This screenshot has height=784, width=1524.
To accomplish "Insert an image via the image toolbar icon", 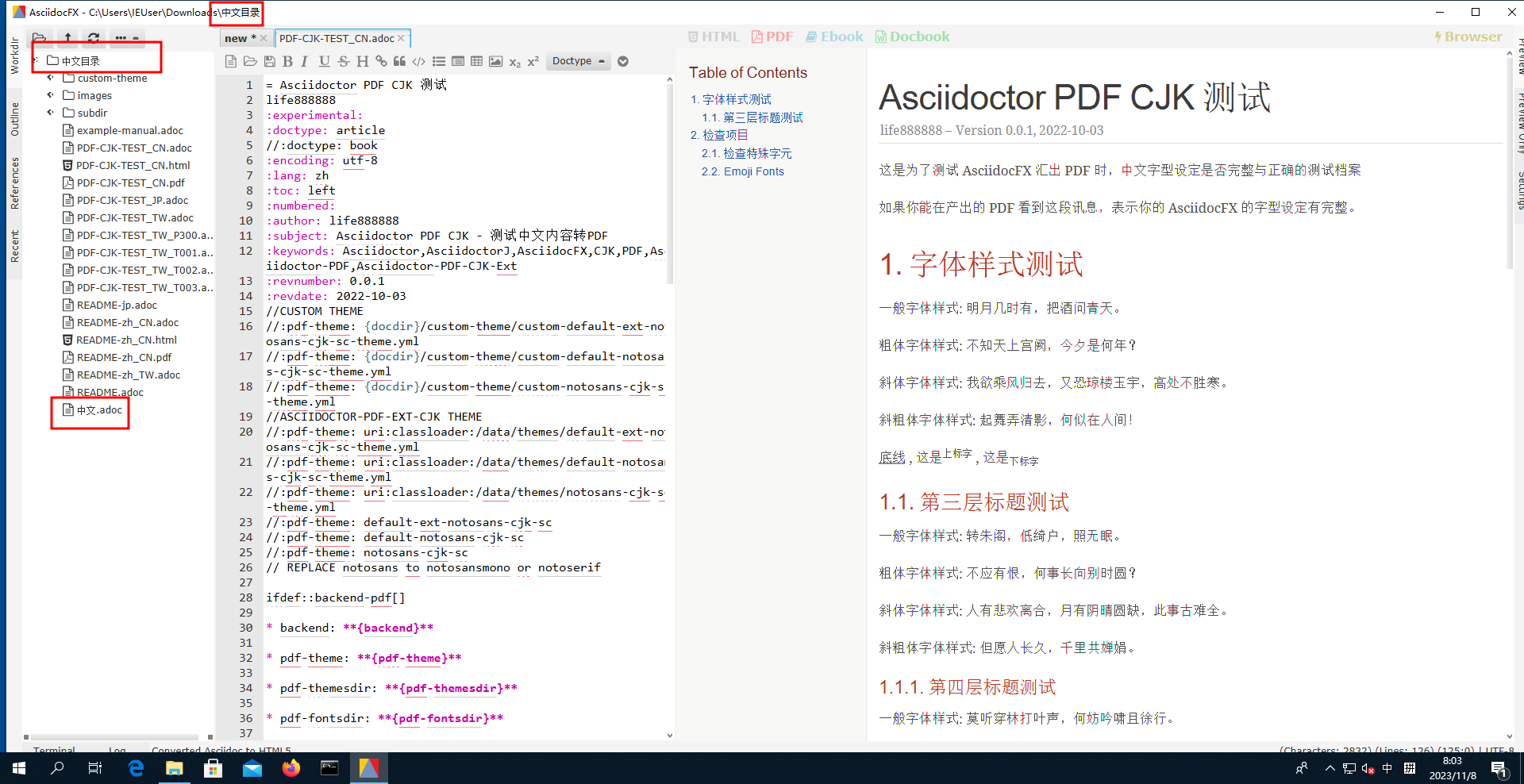I will pyautogui.click(x=496, y=61).
